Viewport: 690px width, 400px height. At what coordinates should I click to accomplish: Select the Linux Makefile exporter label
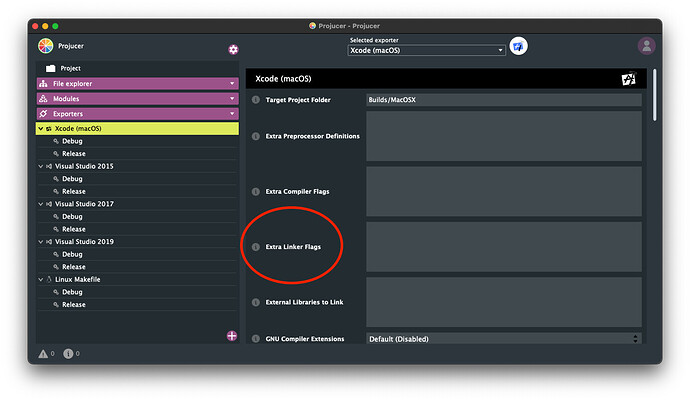click(x=77, y=279)
